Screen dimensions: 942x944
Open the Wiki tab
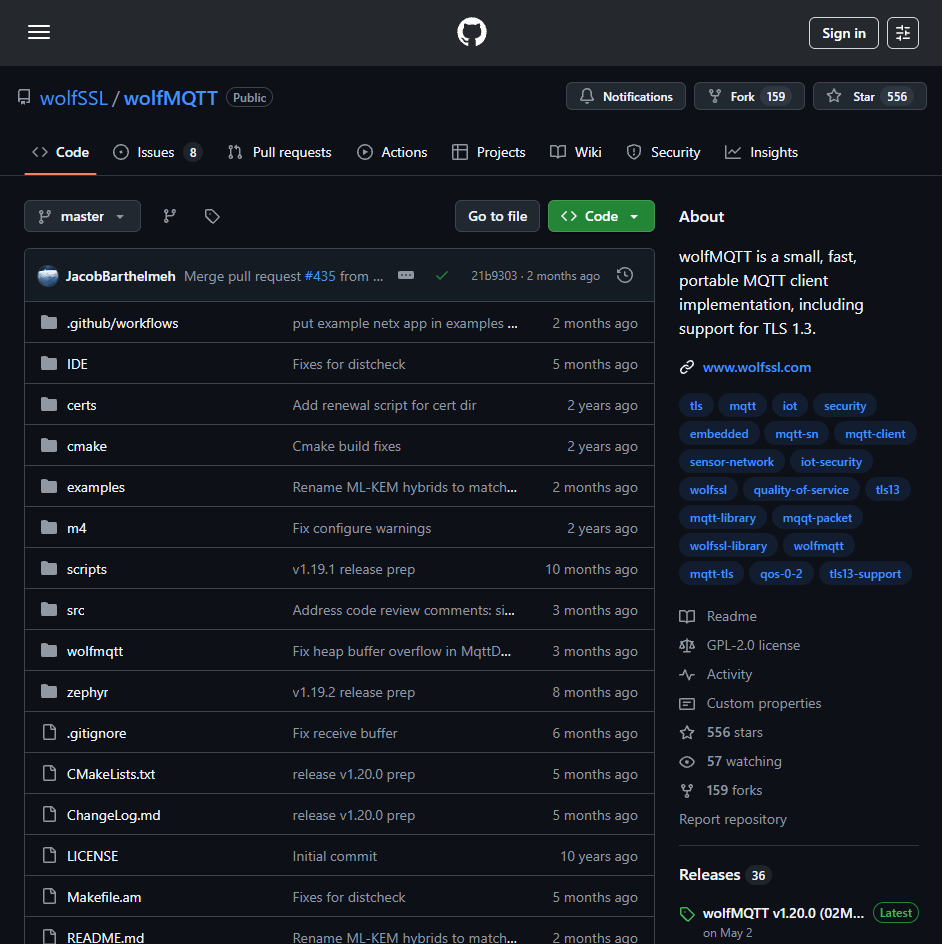tap(575, 152)
